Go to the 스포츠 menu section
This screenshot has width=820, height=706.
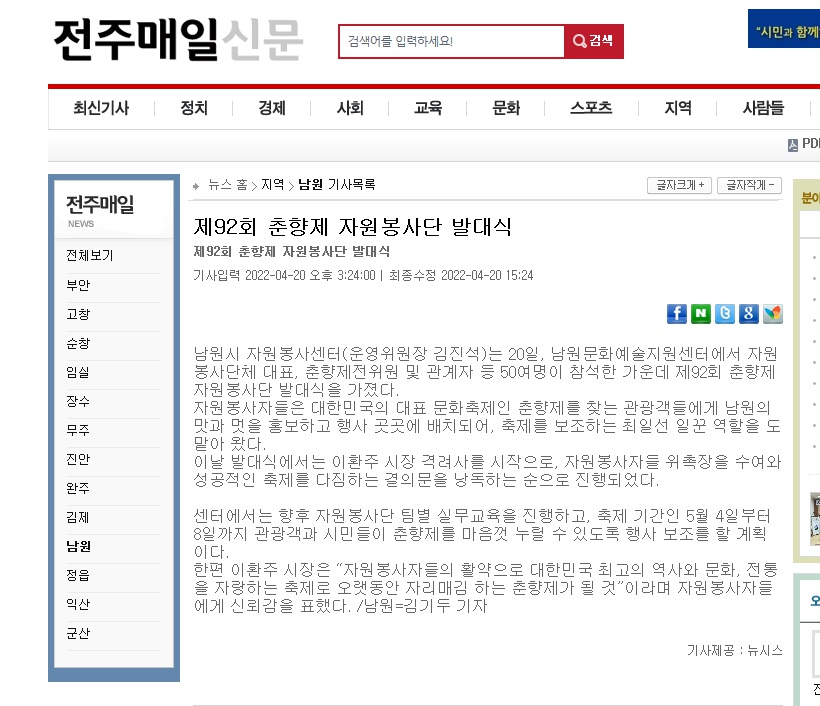point(591,108)
